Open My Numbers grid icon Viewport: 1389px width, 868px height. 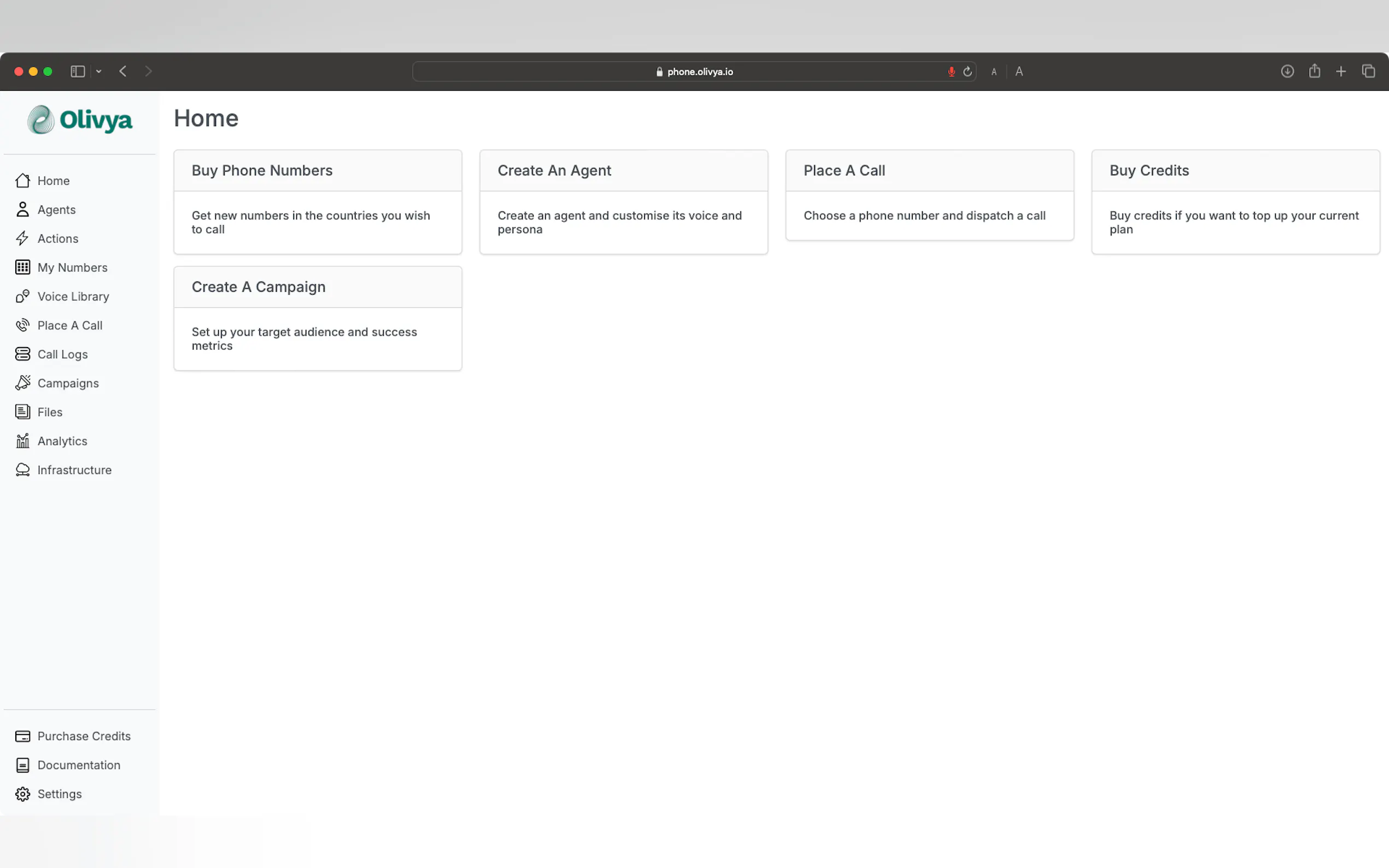pos(22,267)
